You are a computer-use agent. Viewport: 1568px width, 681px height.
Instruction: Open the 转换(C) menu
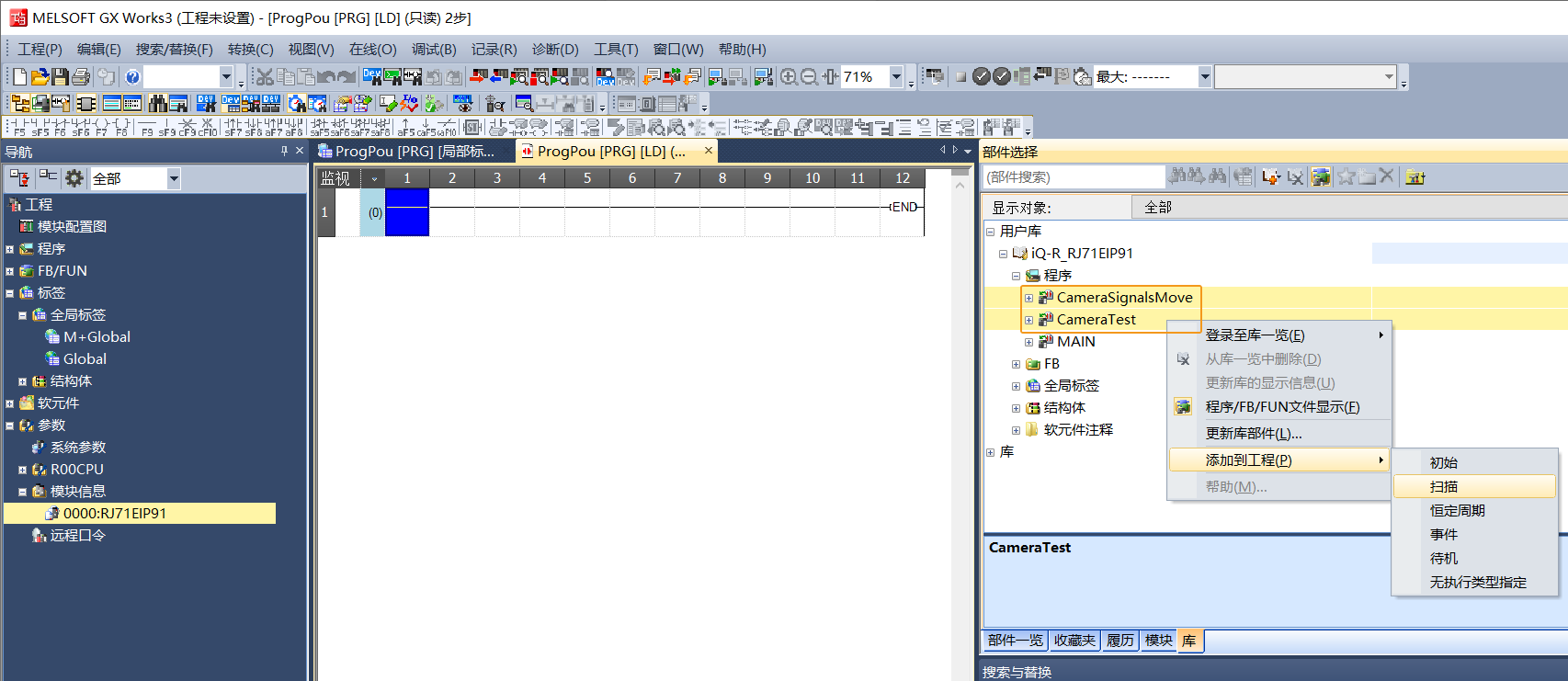tap(250, 50)
